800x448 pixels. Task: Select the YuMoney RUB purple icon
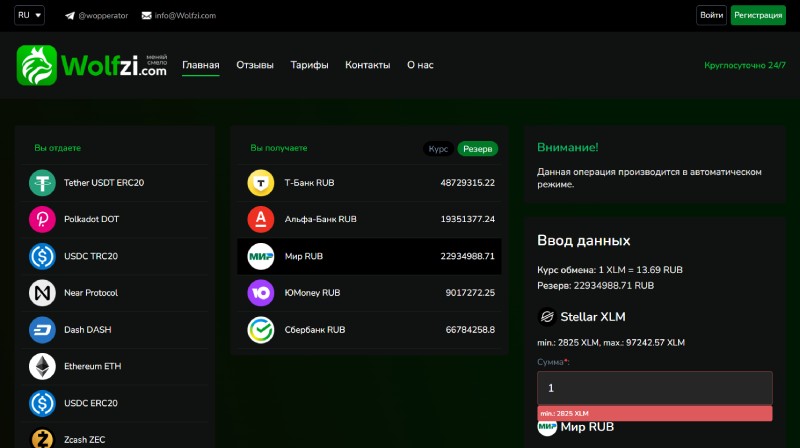coord(261,293)
